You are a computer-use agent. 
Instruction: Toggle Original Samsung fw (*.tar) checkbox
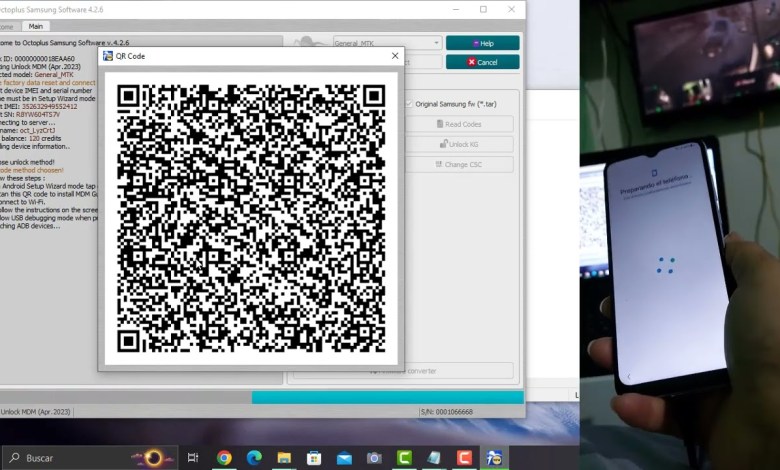click(409, 104)
